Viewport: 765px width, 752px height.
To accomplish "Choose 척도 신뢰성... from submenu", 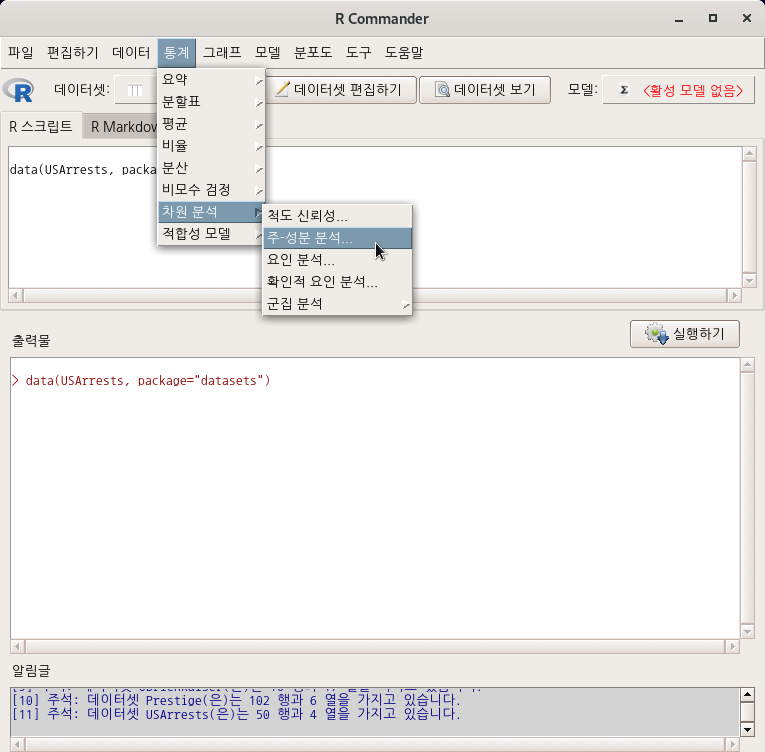I will [338, 216].
